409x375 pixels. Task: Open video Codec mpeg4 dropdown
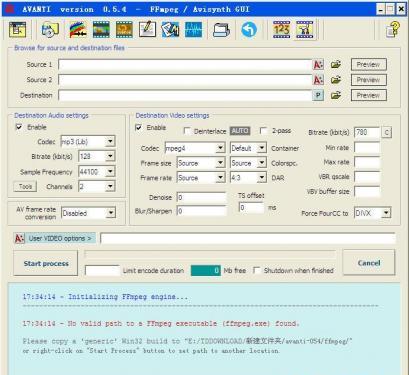click(220, 148)
